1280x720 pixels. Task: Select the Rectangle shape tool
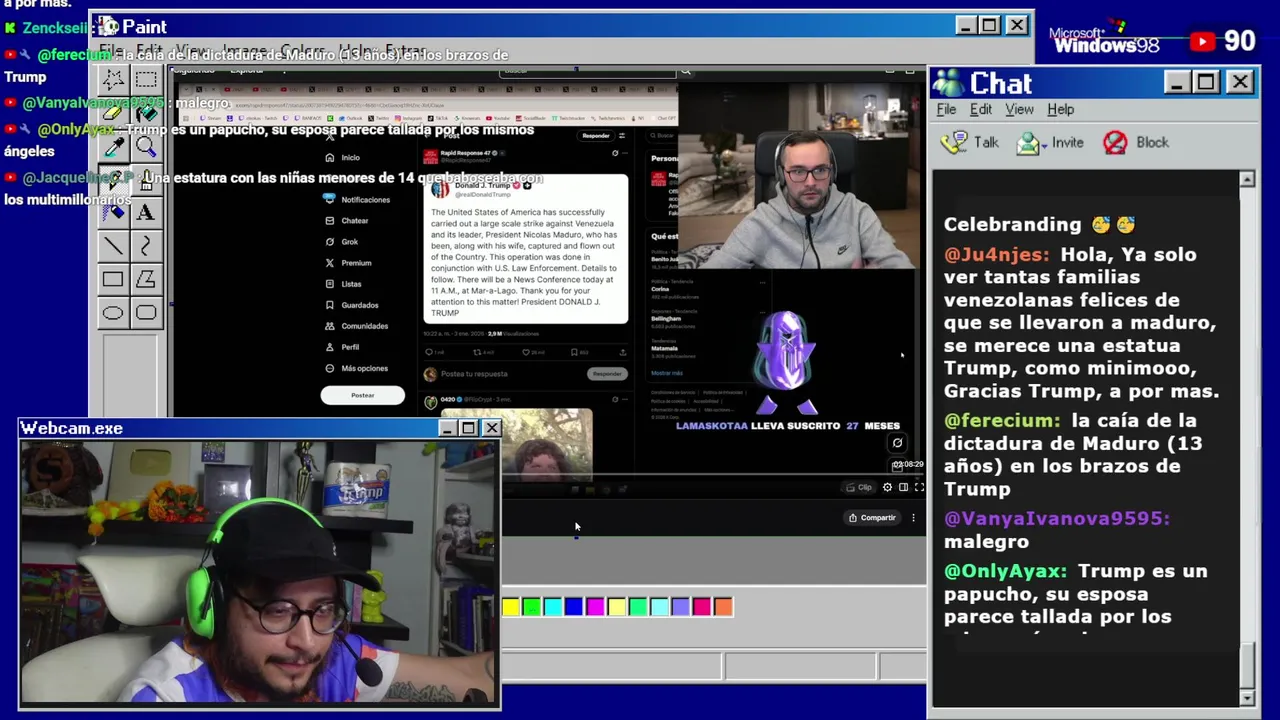(113, 280)
